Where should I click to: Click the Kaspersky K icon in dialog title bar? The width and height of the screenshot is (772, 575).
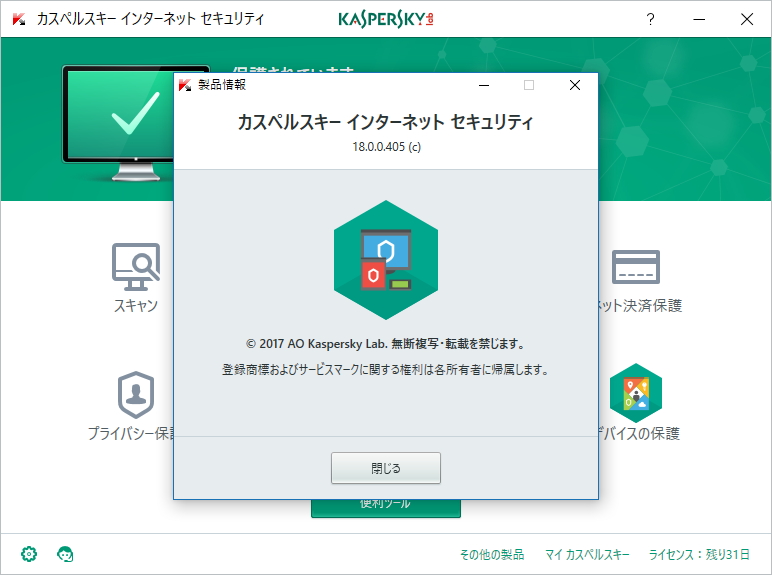tap(185, 85)
